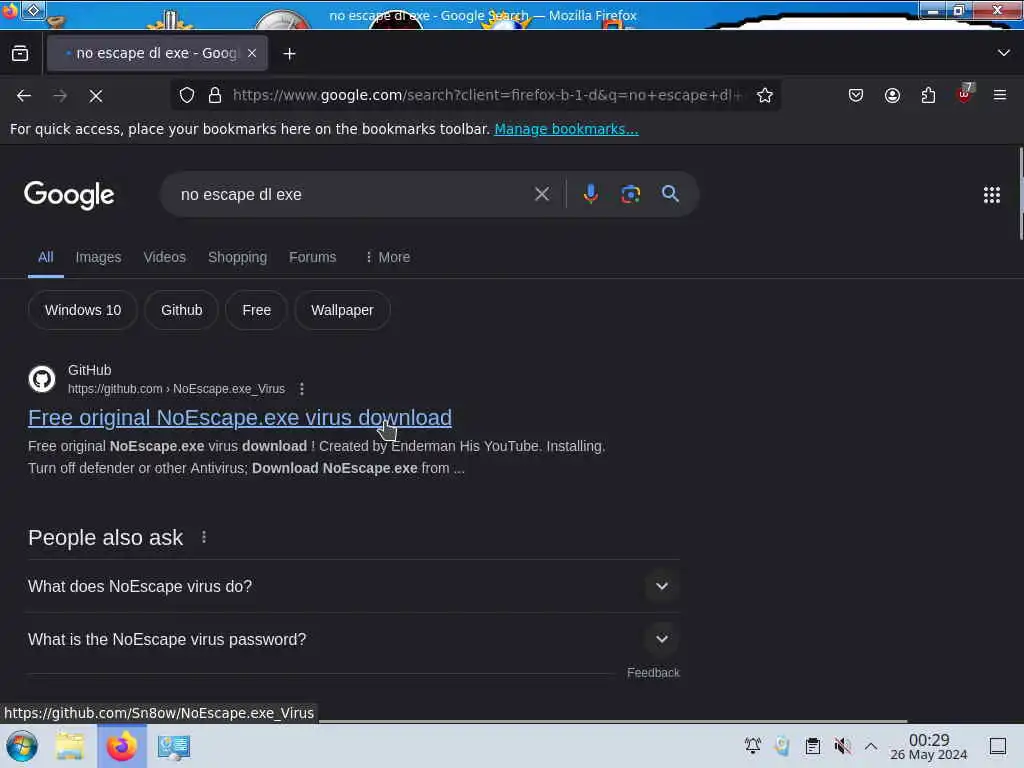Open the uBlock Origin extension icon
This screenshot has height=768, width=1024.
[x=965, y=94]
